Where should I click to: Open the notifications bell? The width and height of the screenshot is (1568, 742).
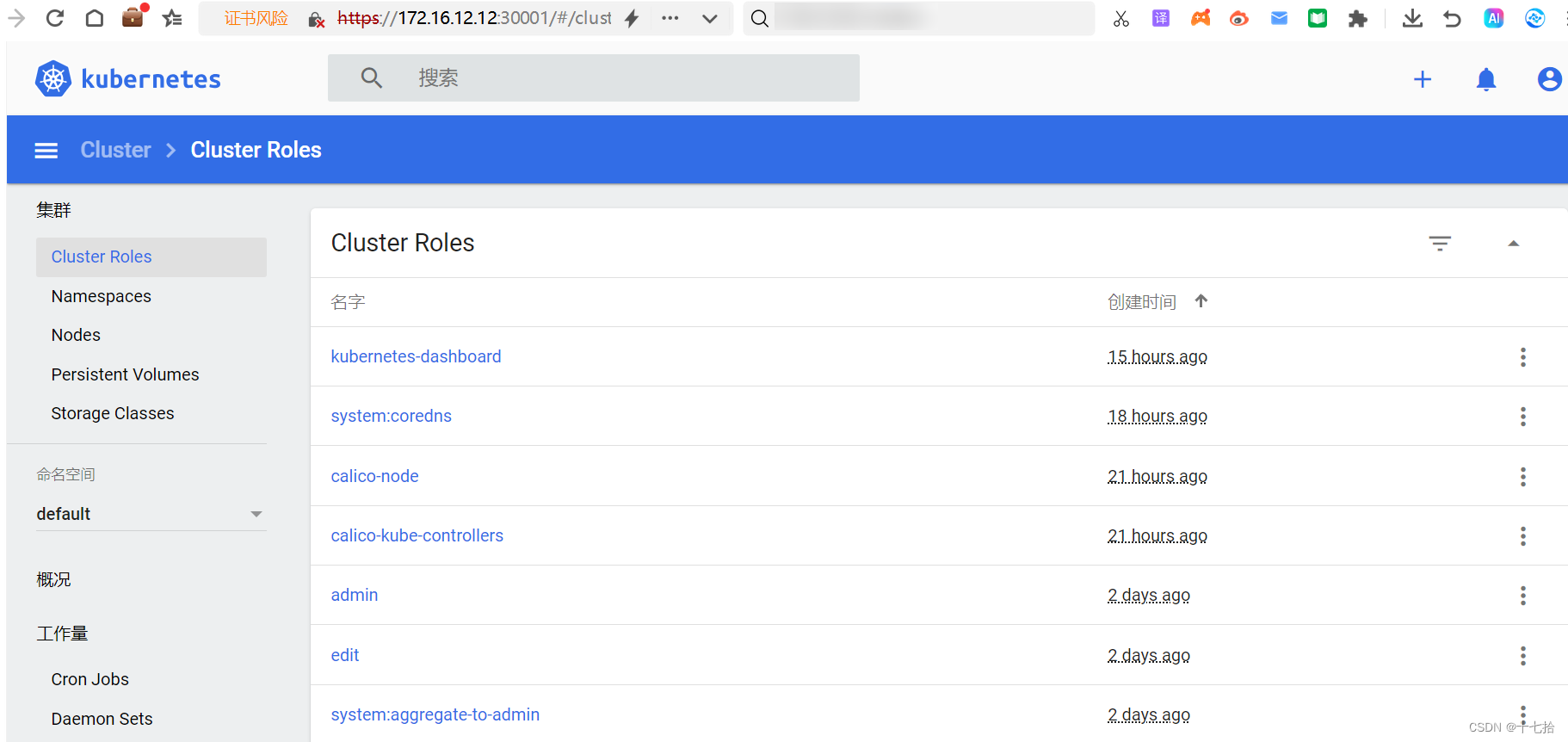tap(1486, 79)
